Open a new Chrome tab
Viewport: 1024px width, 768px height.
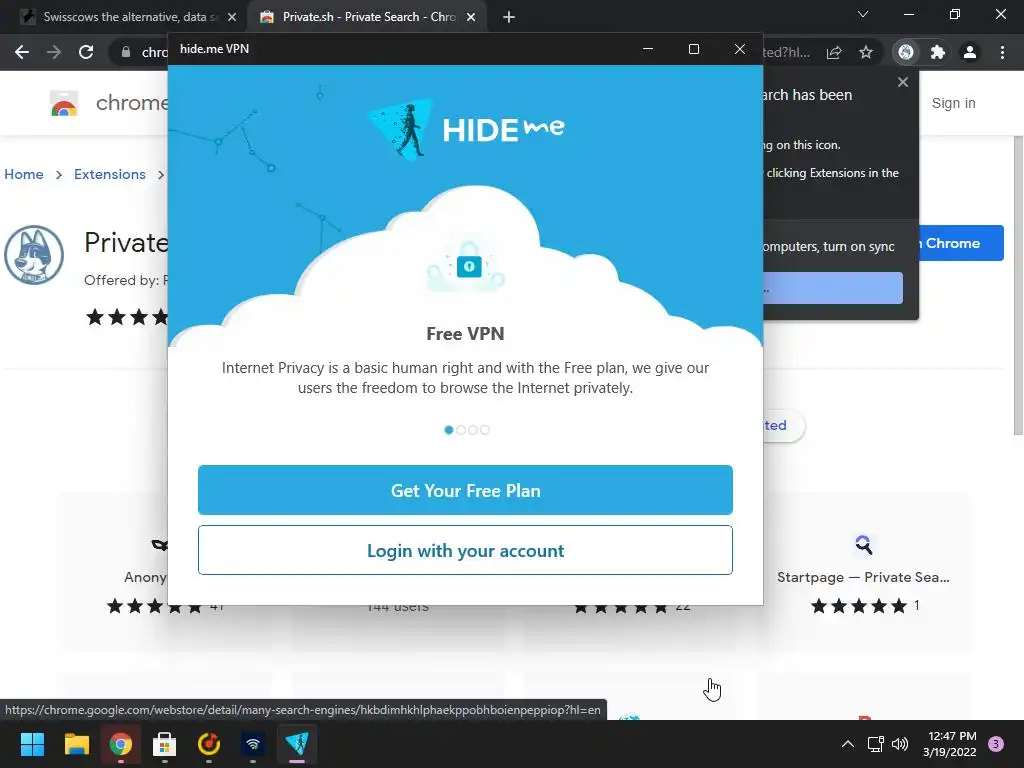pyautogui.click(x=509, y=17)
